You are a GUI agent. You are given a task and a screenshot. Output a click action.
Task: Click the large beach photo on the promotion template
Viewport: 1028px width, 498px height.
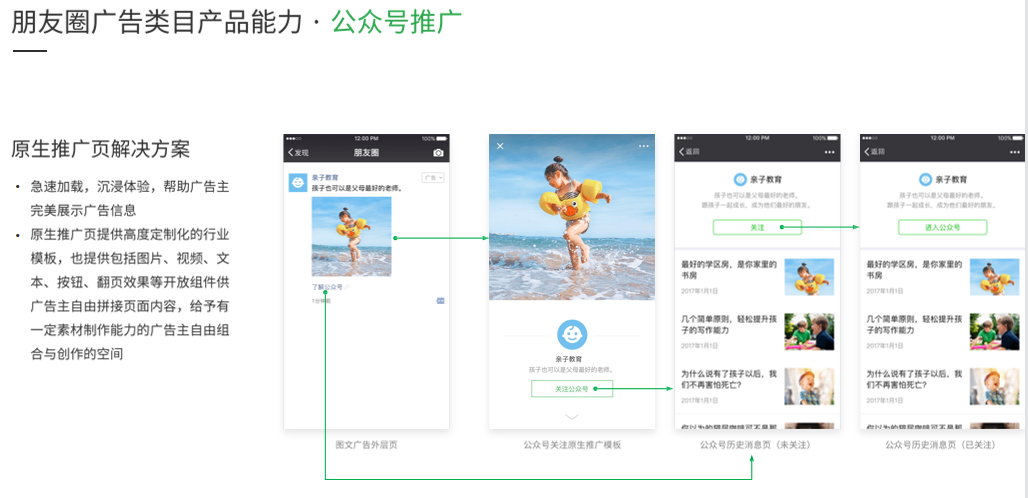(572, 217)
